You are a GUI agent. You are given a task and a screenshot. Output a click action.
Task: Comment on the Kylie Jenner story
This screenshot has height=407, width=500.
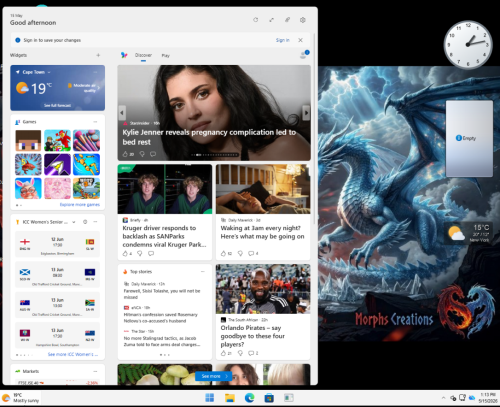tap(153, 154)
